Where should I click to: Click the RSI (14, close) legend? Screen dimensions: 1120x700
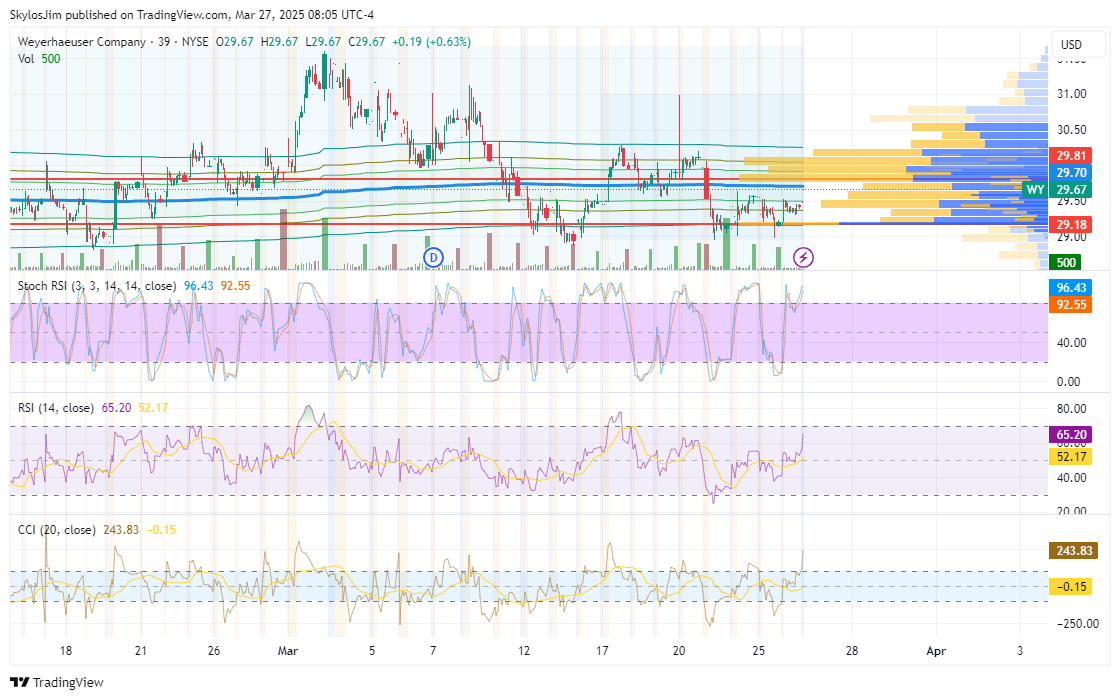point(56,408)
